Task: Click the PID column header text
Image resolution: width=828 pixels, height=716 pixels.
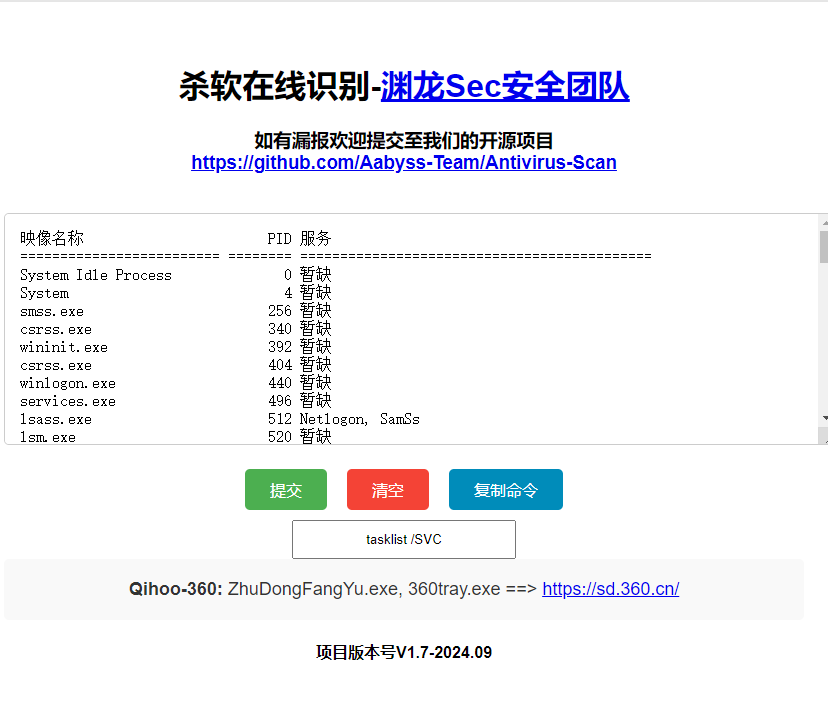Action: (279, 239)
